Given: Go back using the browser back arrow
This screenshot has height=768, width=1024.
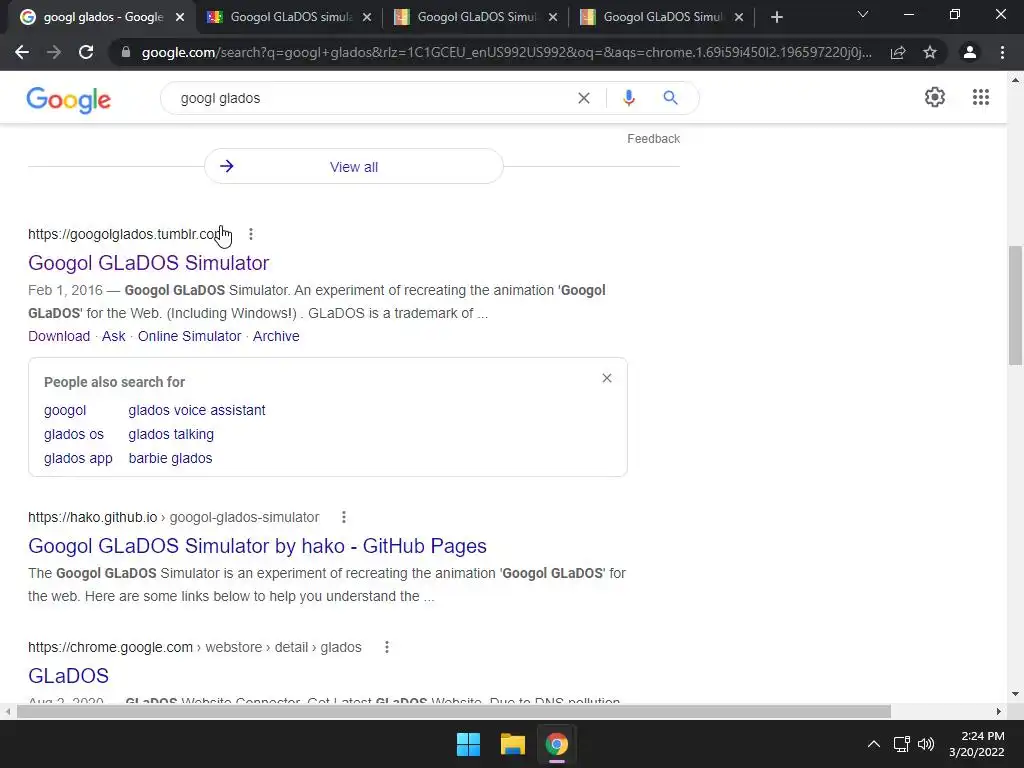Looking at the screenshot, I should 22,52.
